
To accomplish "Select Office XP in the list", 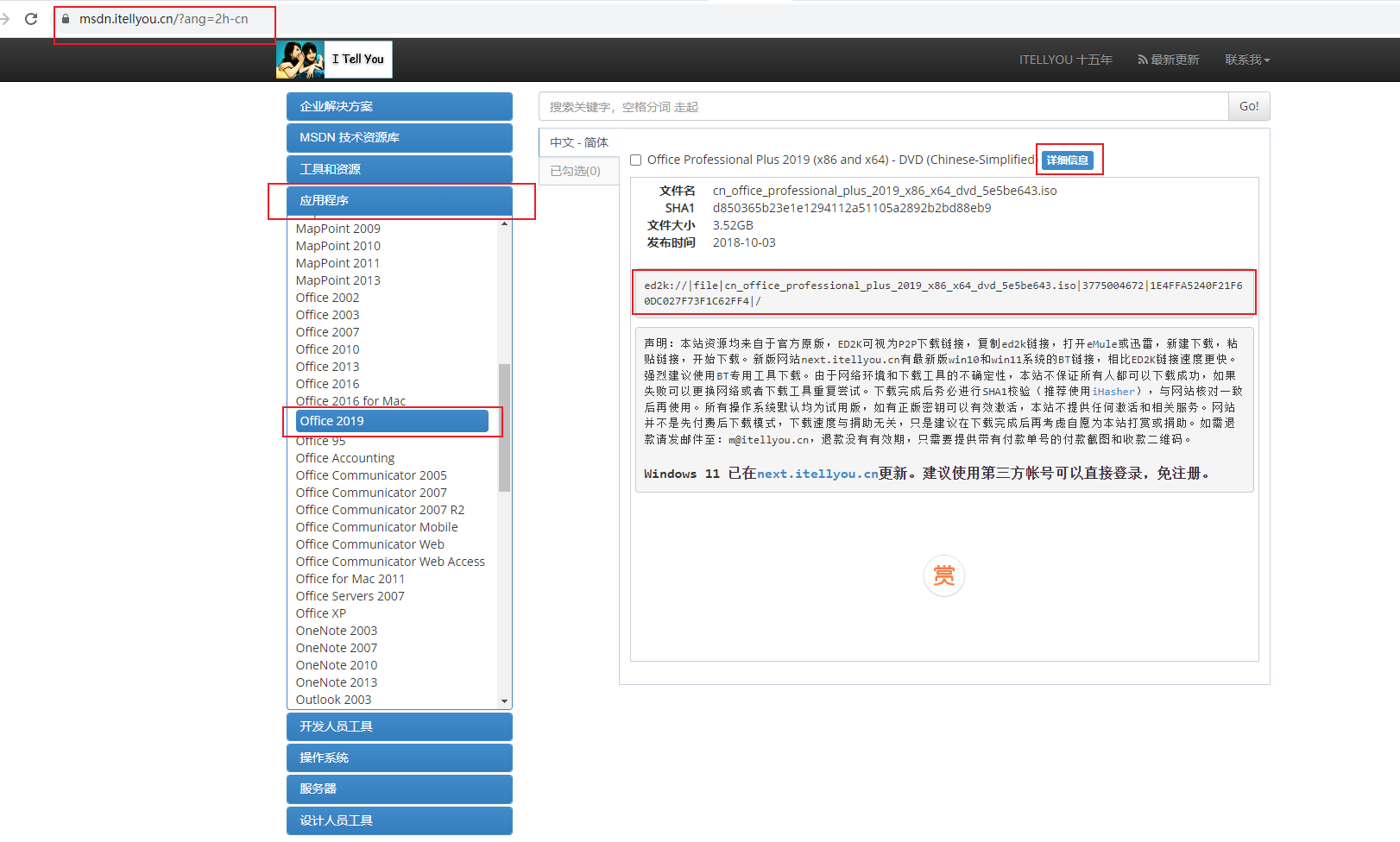I will coord(321,613).
